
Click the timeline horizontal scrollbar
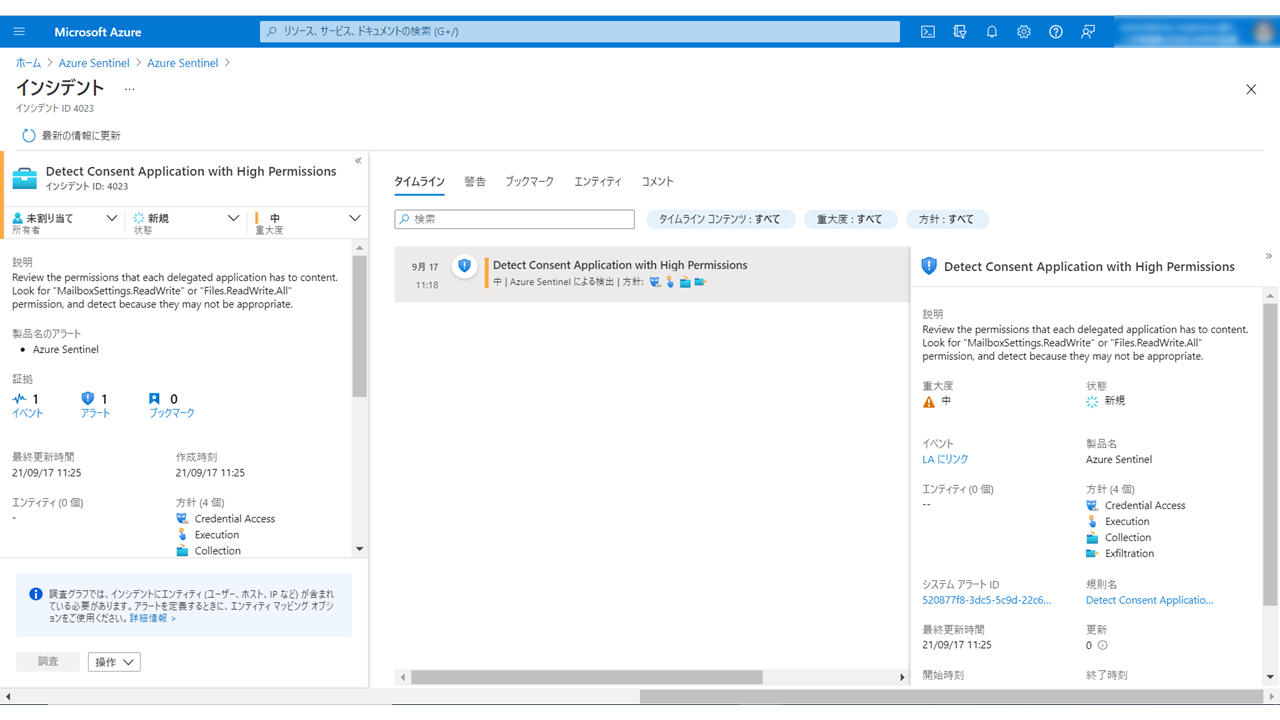pos(587,677)
